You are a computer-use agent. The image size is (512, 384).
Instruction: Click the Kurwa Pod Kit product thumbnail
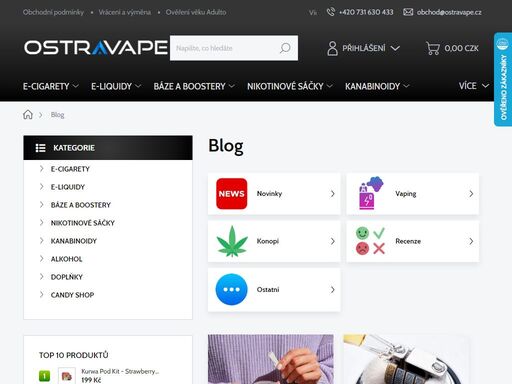pyautogui.click(x=67, y=375)
